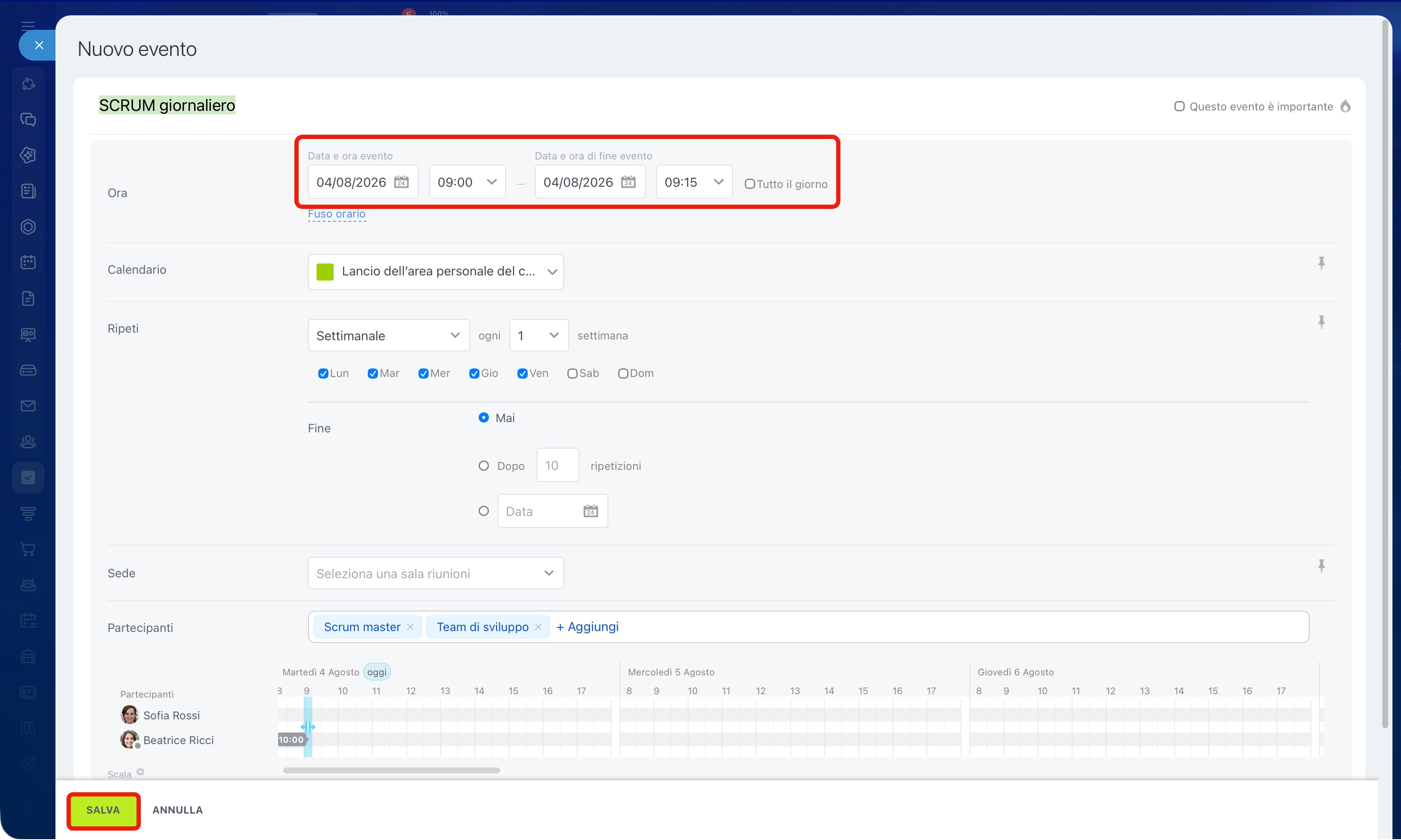1401x840 pixels.
Task: Check the Dom weekday checkbox
Action: (x=623, y=374)
